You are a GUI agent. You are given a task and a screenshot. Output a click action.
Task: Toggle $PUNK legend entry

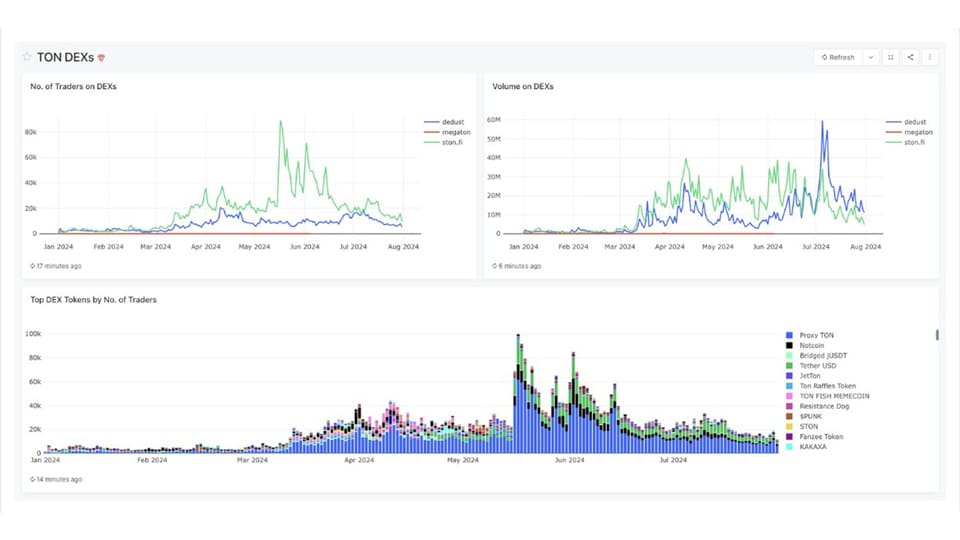804,416
